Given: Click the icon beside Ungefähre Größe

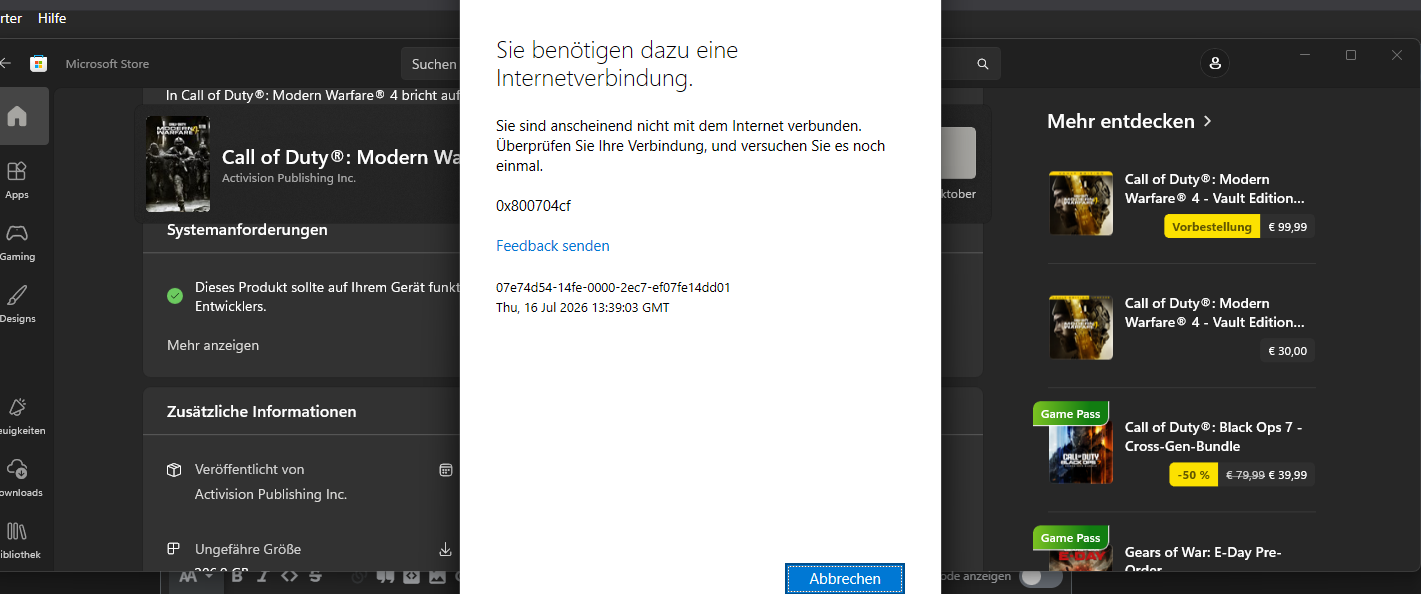Looking at the screenshot, I should [x=174, y=549].
